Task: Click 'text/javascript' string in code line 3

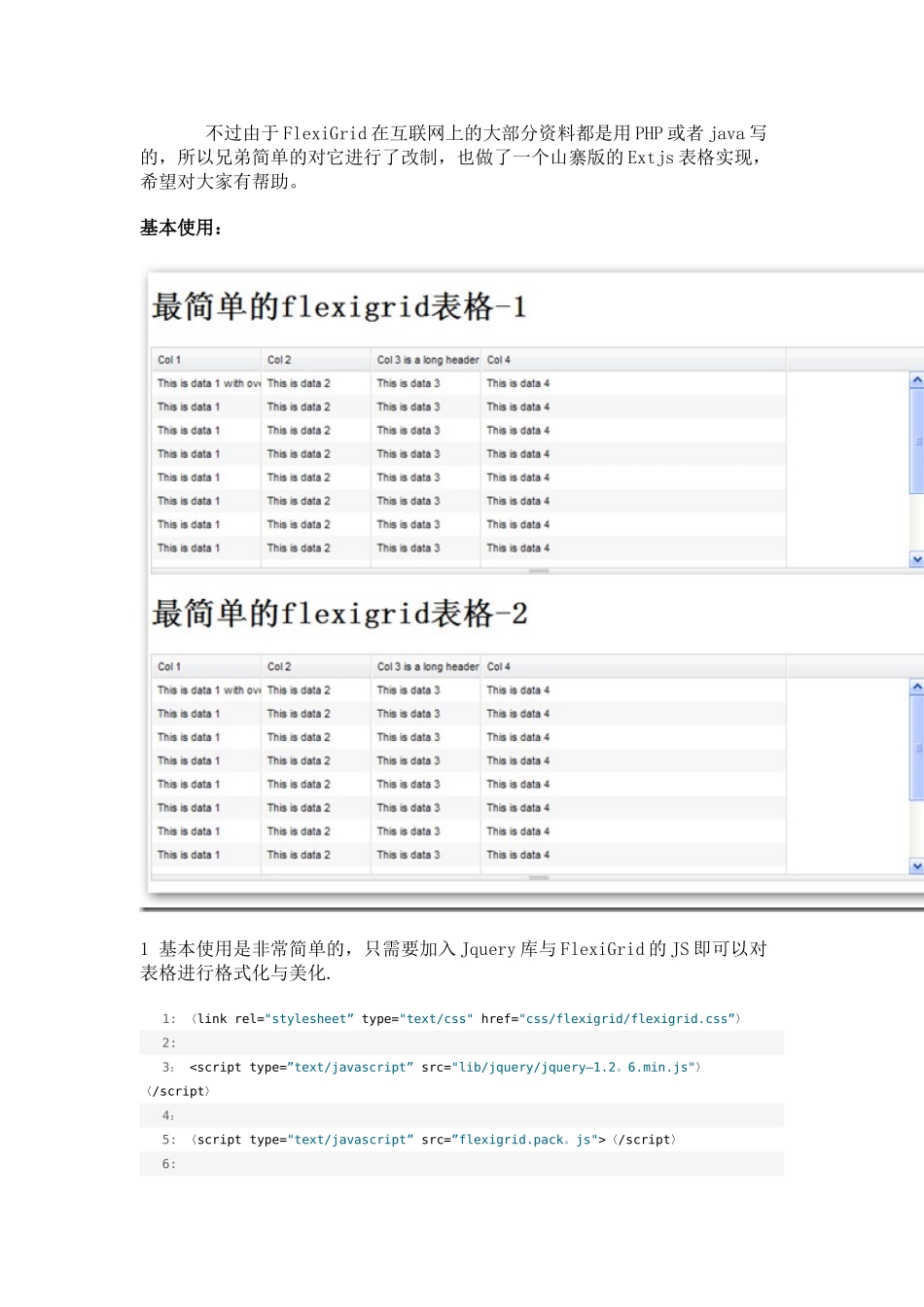Action: pyautogui.click(x=350, y=1068)
